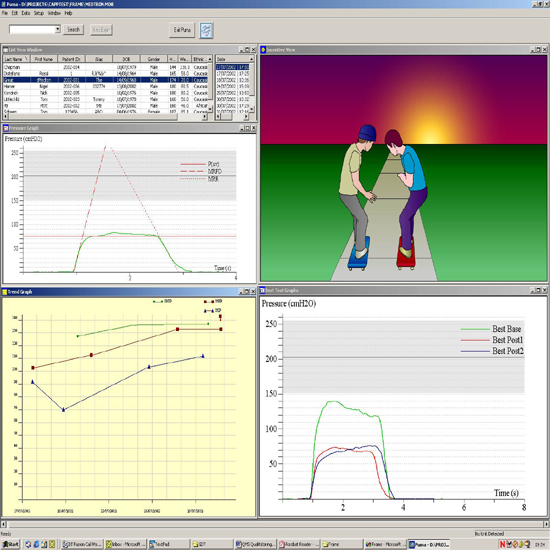Open the Acrobat Reader taskbar button
Viewport: 550px width, 550px height.
click(x=299, y=544)
